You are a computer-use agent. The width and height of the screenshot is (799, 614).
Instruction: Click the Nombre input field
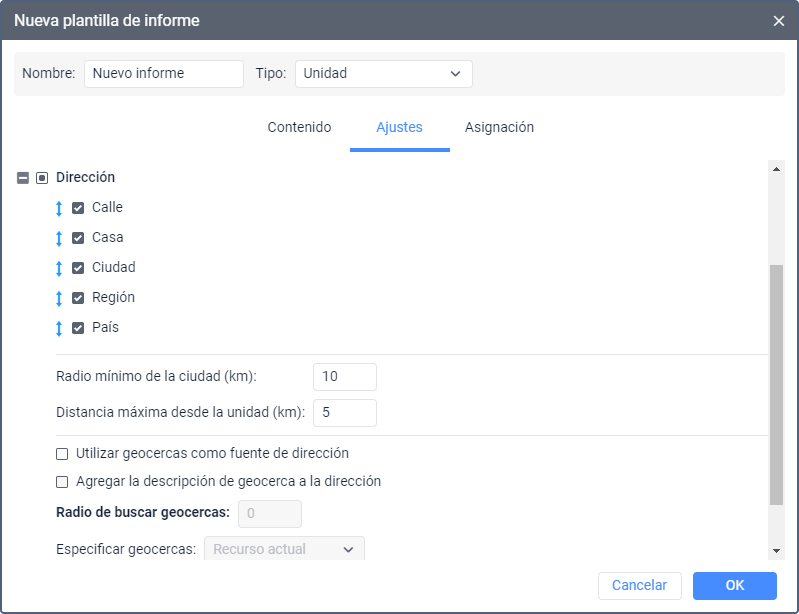[164, 74]
